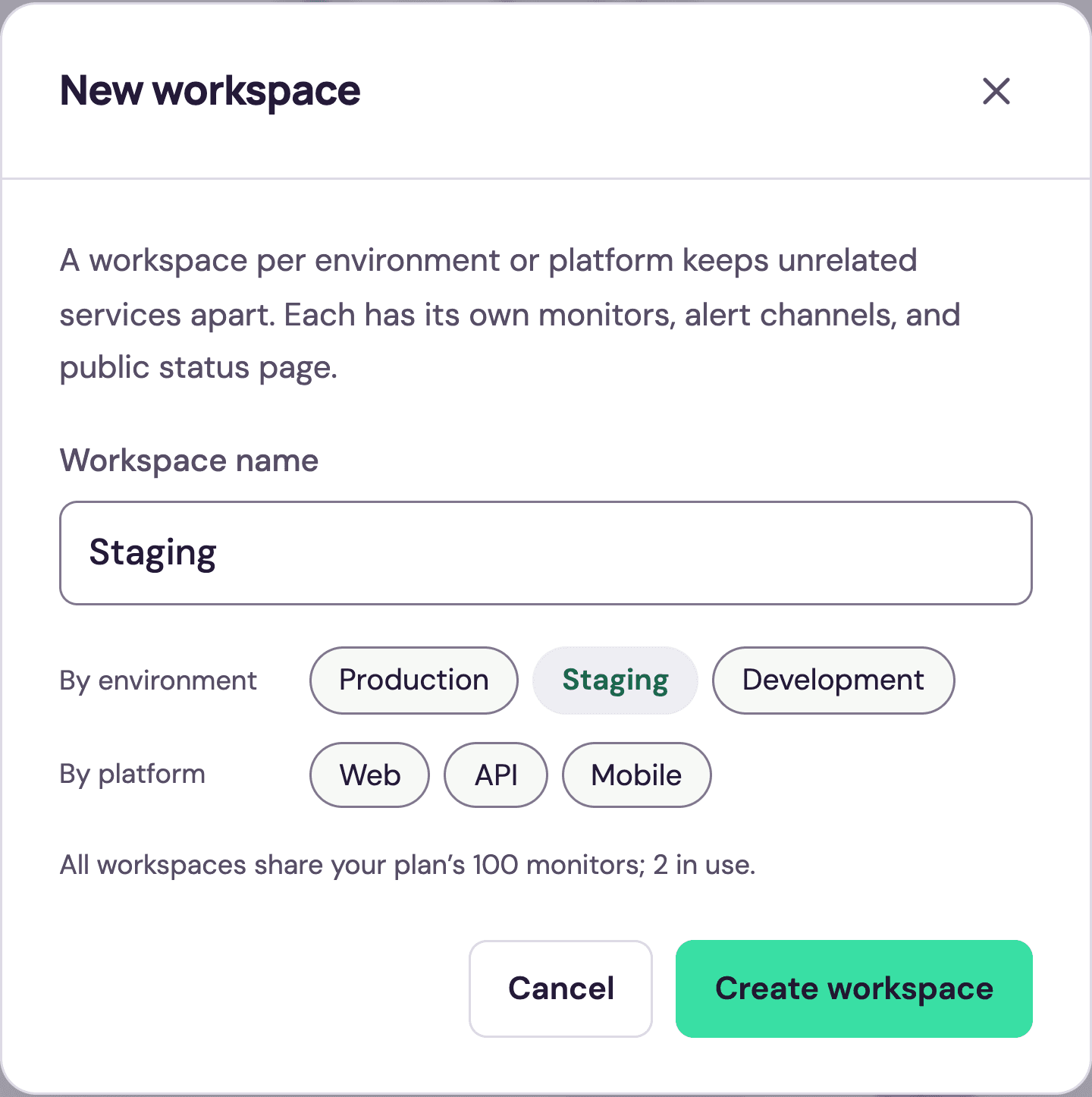Close the New workspace dialog
Viewport: 1092px width, 1097px height.
click(996, 91)
